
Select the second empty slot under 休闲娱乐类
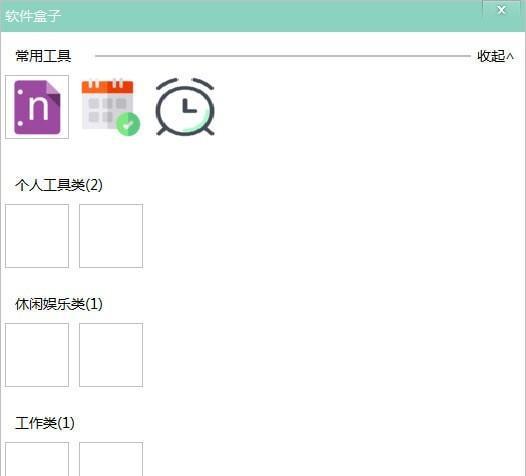tap(111, 355)
